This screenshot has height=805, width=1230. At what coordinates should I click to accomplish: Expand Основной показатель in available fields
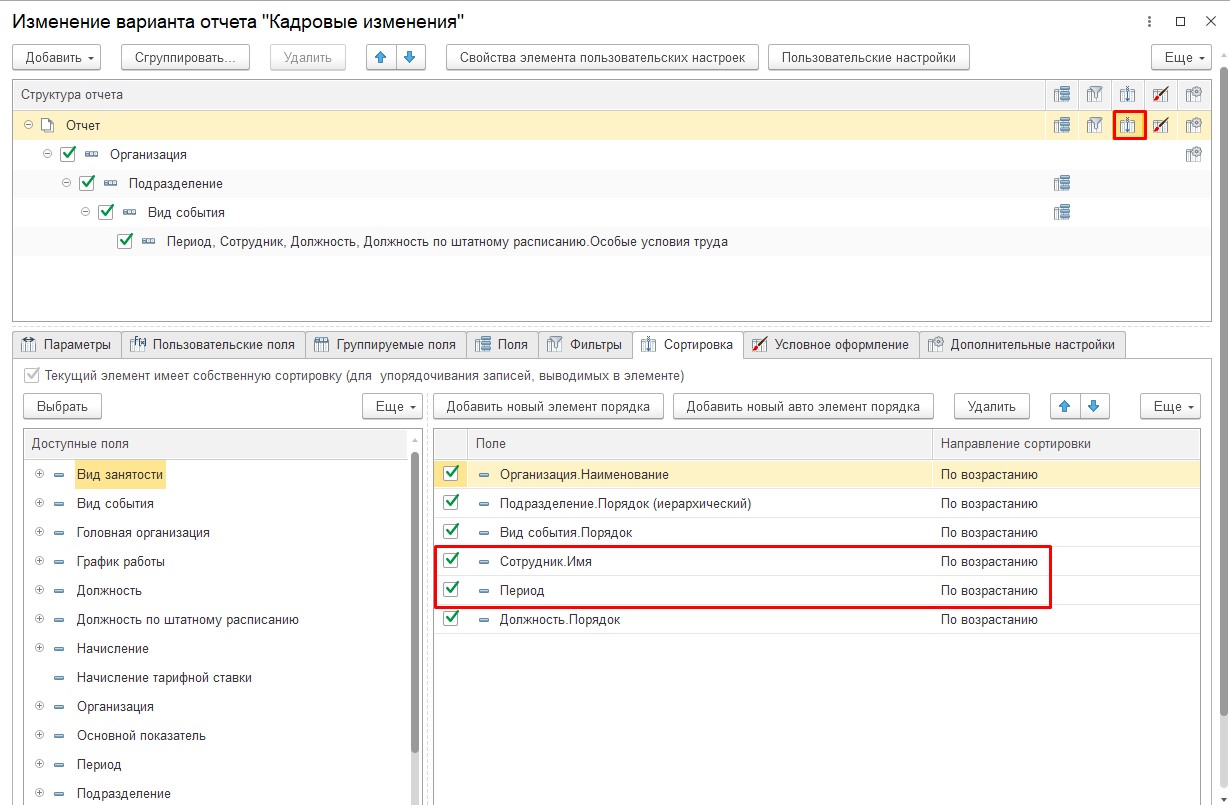pos(40,735)
